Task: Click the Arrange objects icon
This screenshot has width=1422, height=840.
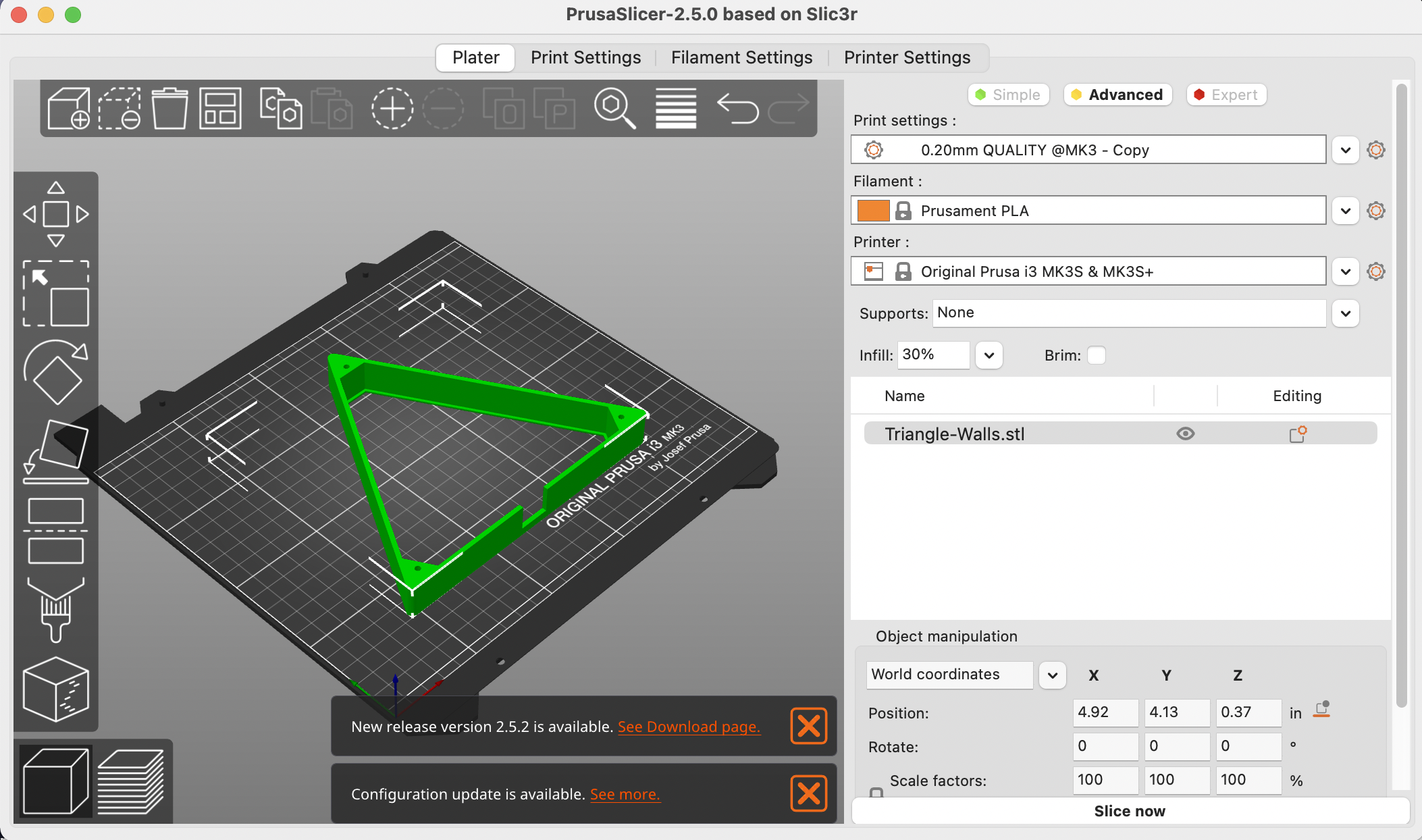Action: (220, 108)
